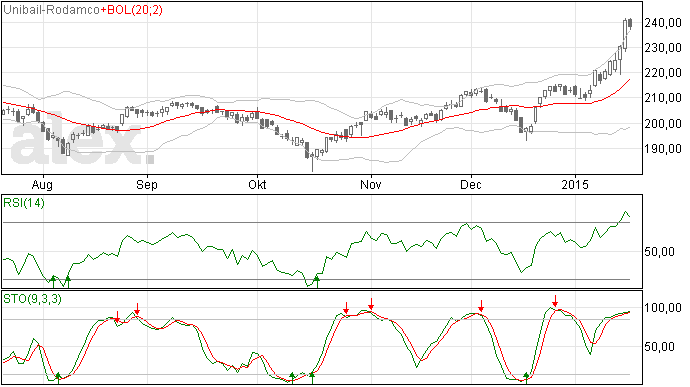Click the 50,00 label of STO panel

click(659, 347)
